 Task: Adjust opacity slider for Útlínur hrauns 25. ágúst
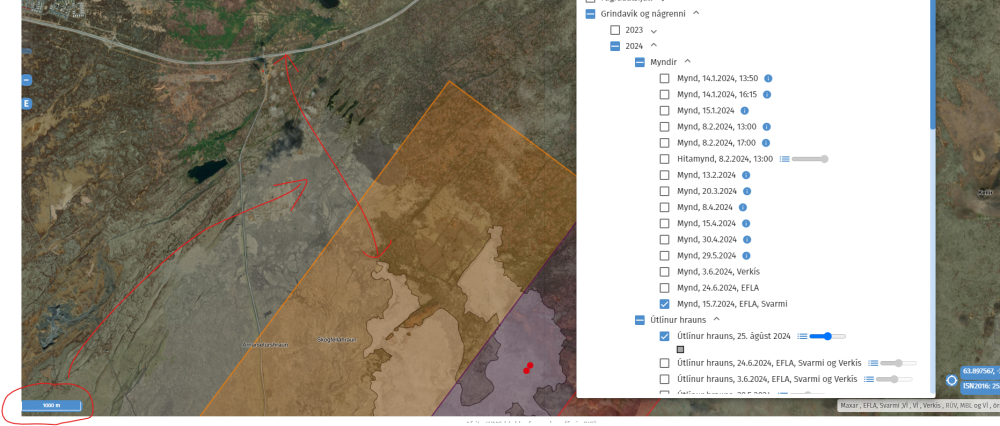pyautogui.click(x=826, y=336)
